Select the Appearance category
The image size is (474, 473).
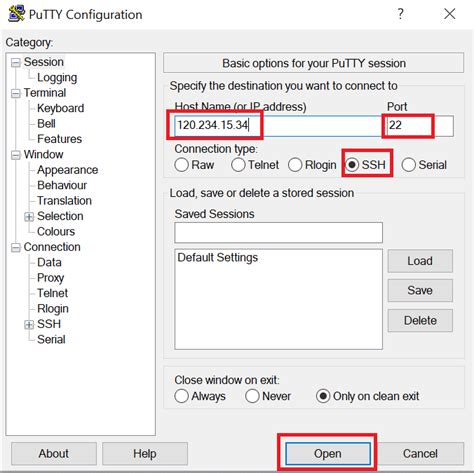click(x=68, y=170)
